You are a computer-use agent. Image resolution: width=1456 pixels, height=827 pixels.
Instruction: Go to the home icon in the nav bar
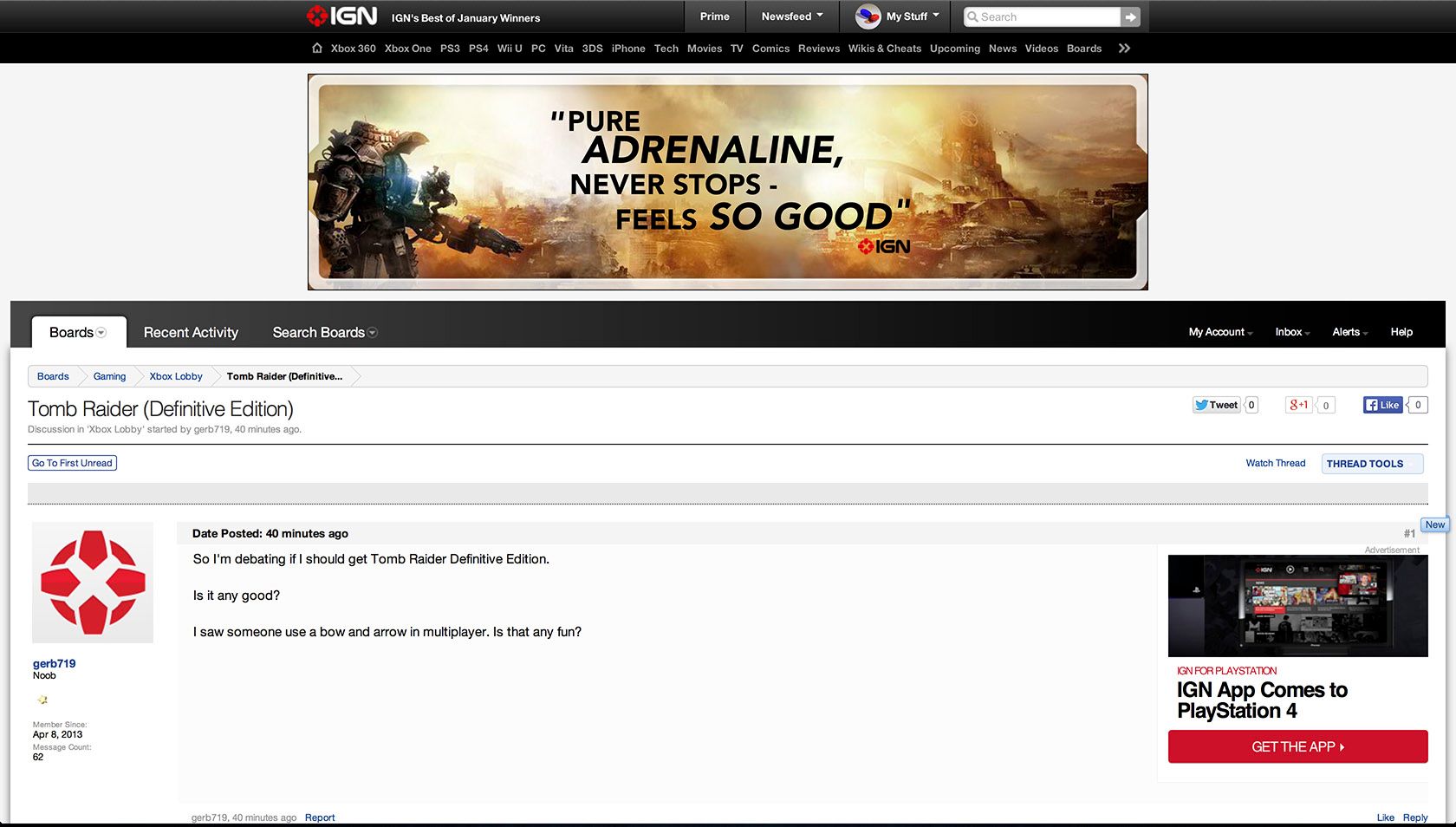coord(317,49)
